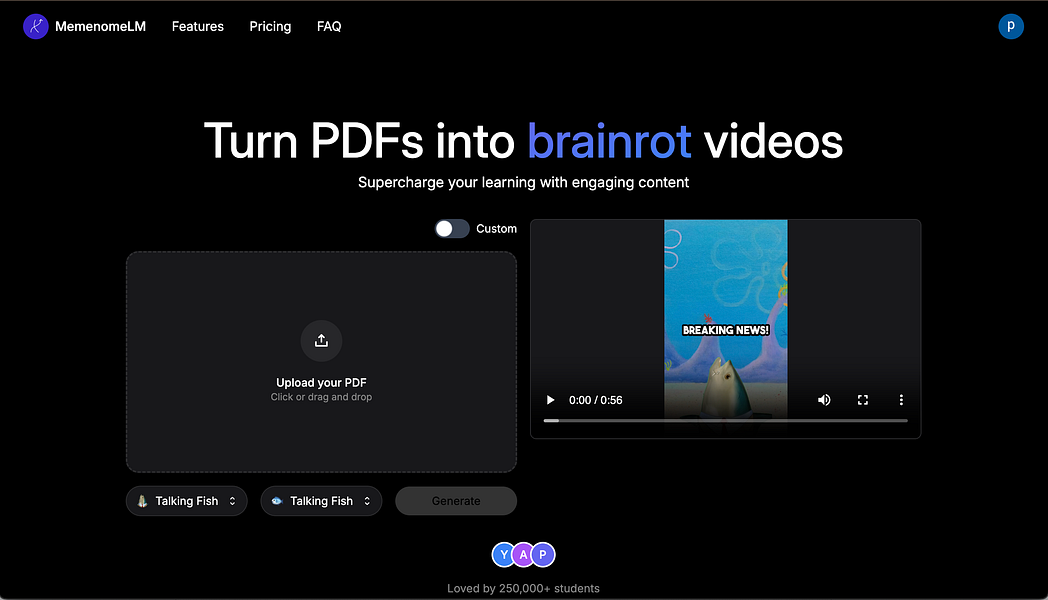
Task: Click the 'Click or drag and drop' text
Action: click(321, 397)
